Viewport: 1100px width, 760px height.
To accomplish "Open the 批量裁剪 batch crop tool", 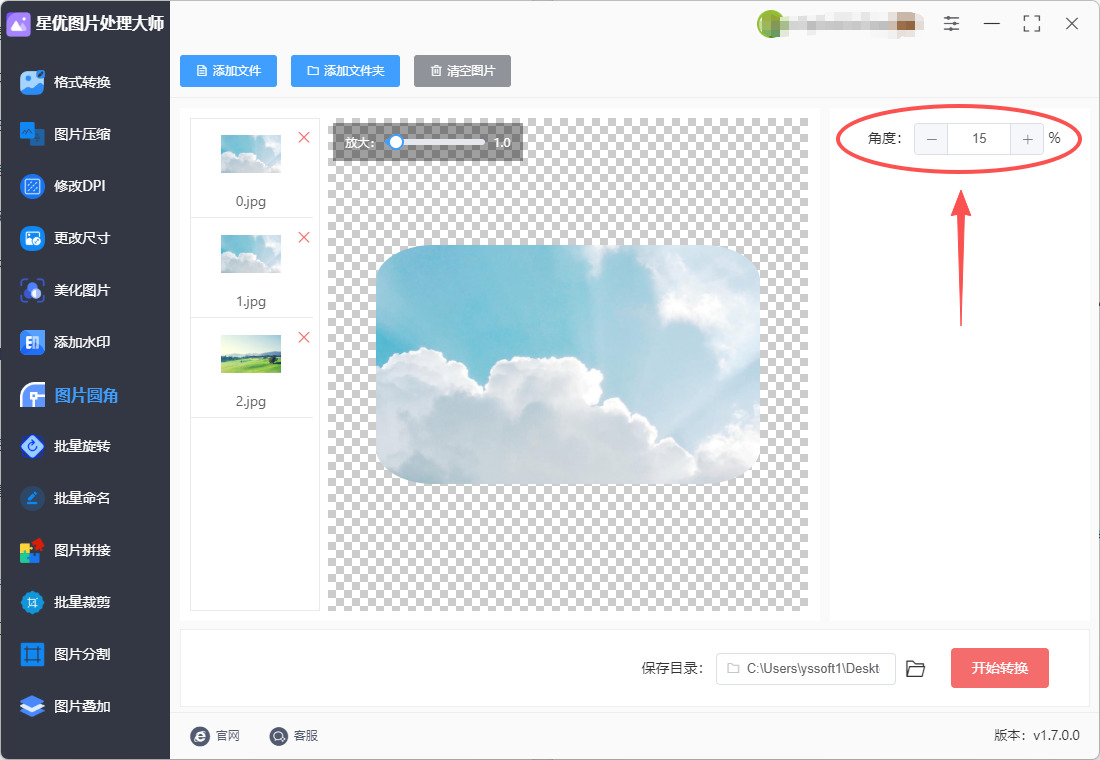I will [66, 602].
